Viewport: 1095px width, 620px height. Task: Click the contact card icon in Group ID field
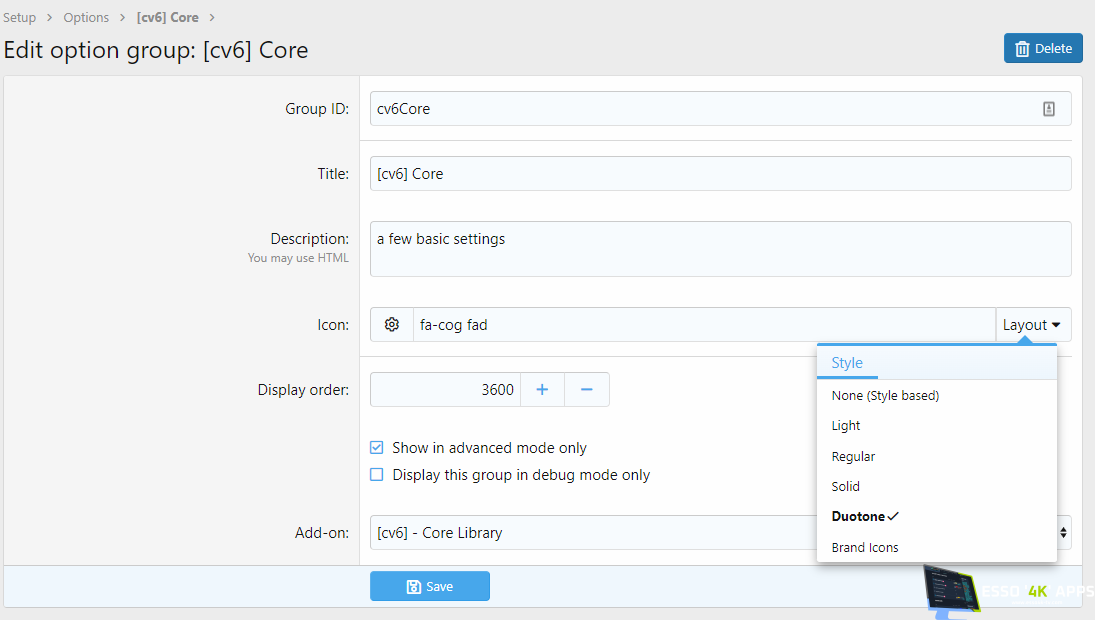point(1048,109)
